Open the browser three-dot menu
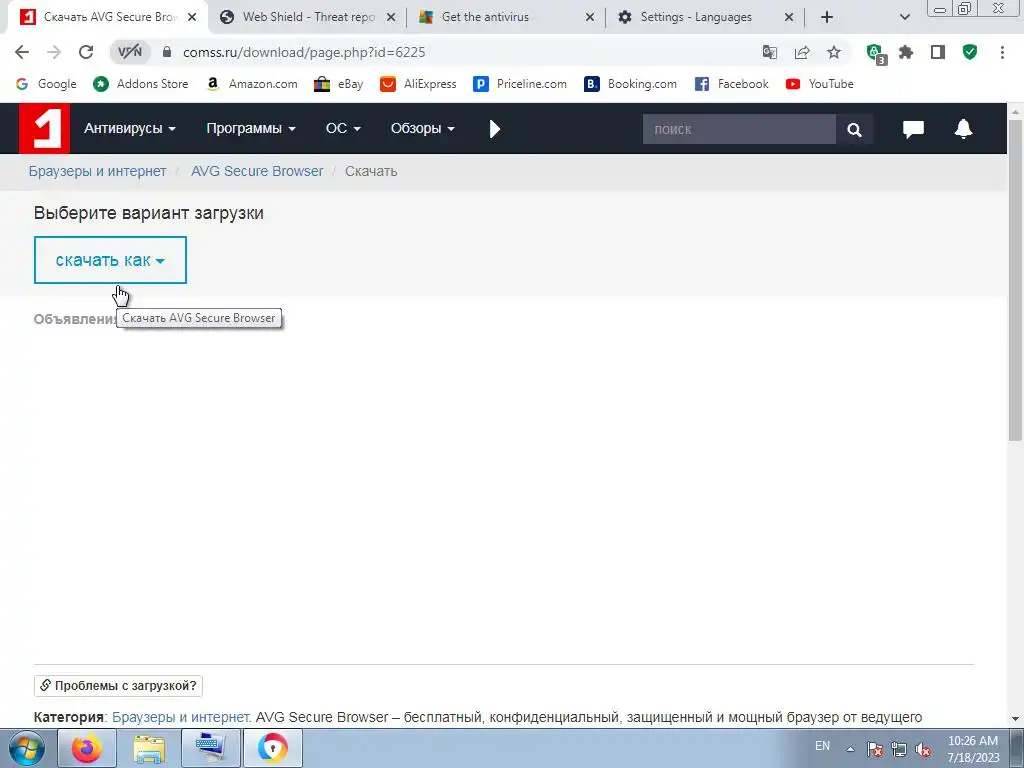The height and width of the screenshot is (768, 1024). pyautogui.click(x=1002, y=52)
